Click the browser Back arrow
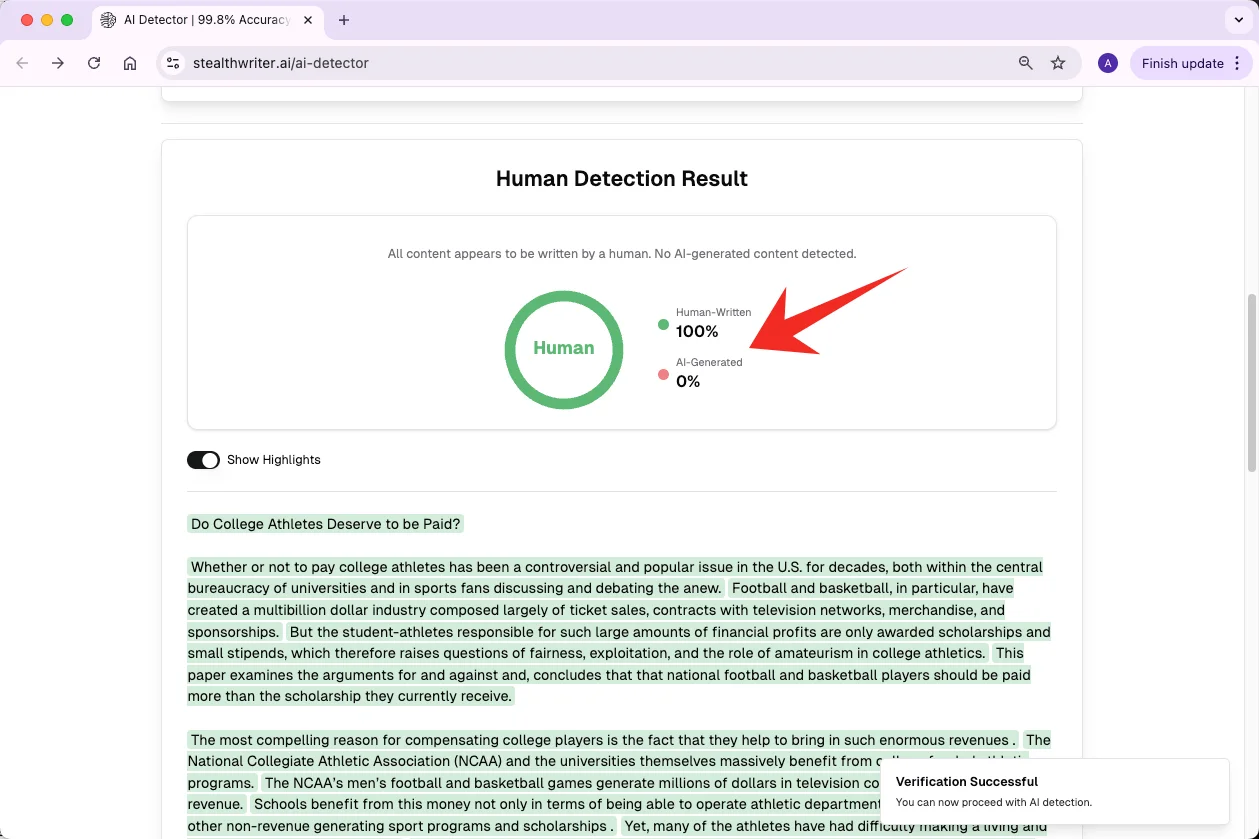Screen dimensions: 1259x839 [x=22, y=63]
